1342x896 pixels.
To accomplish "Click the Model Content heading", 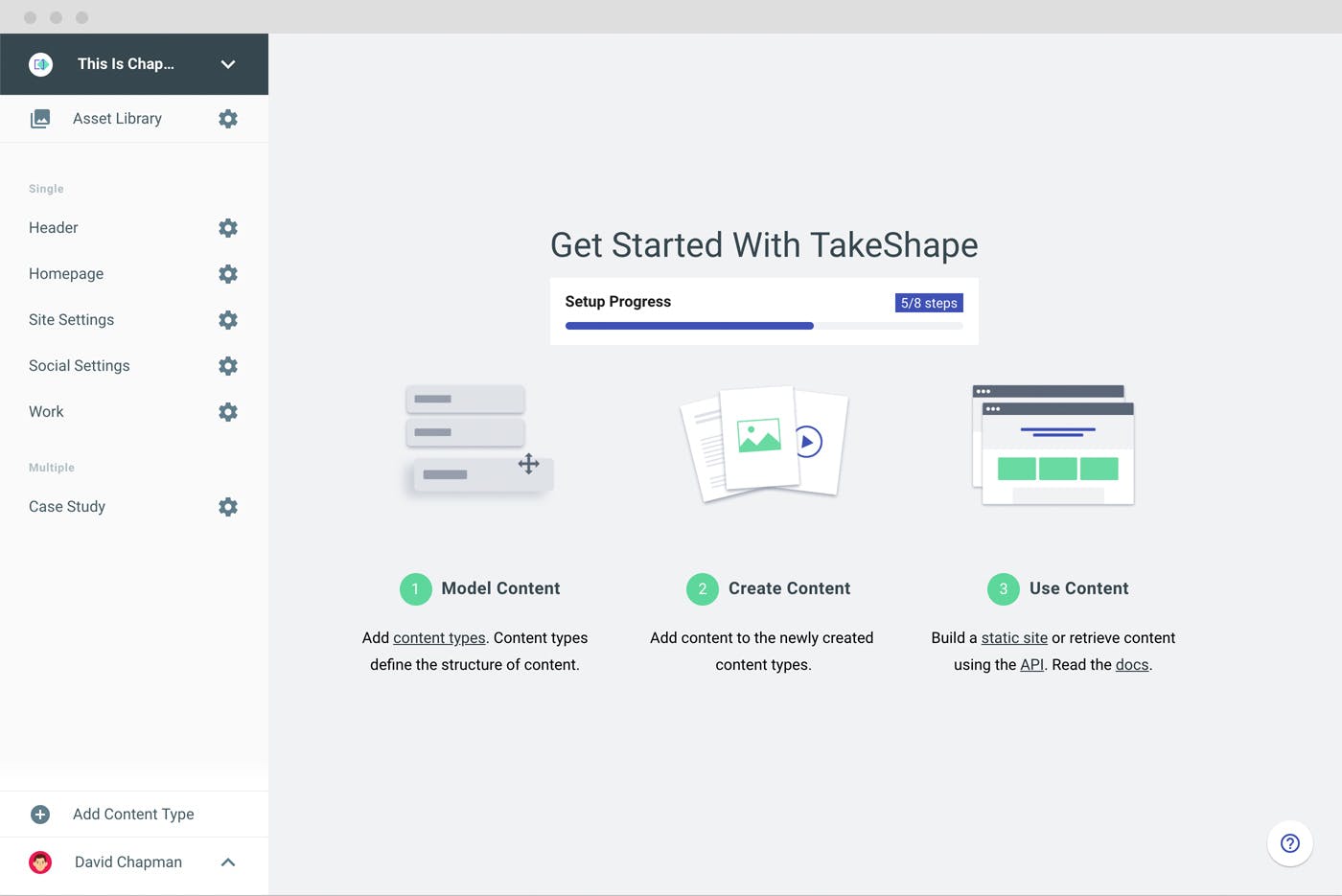I will pos(501,588).
